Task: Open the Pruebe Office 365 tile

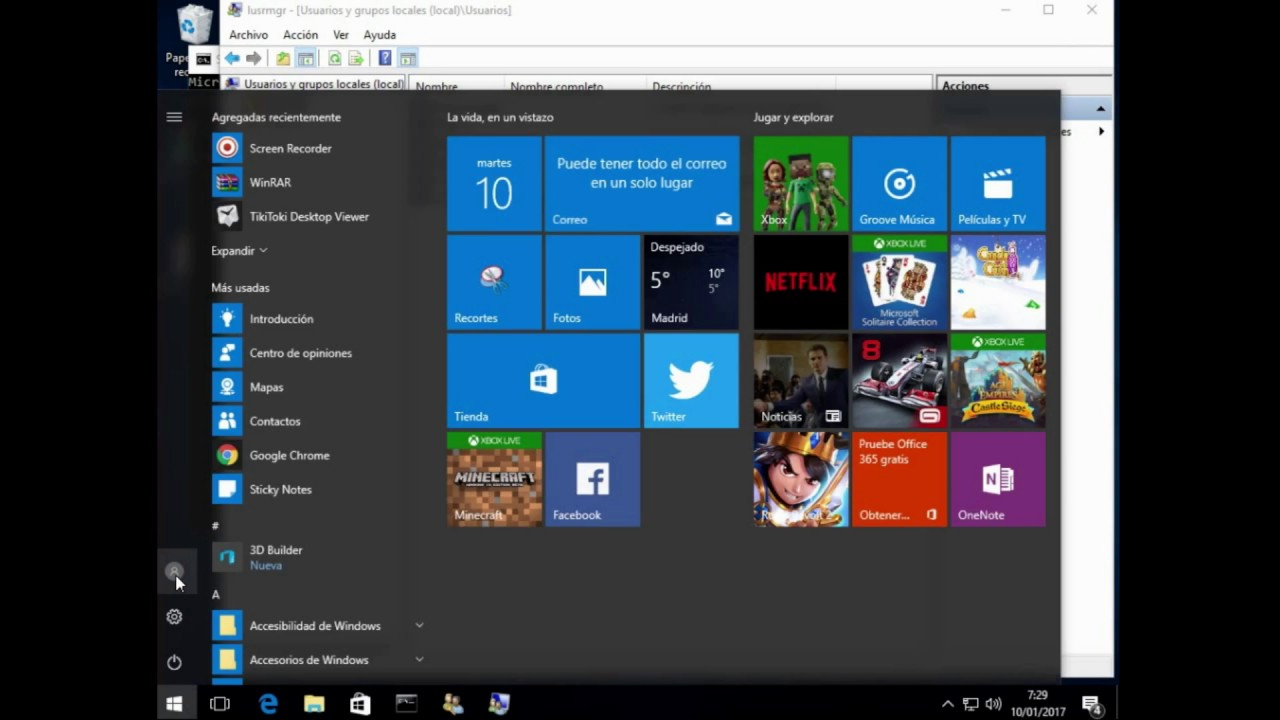Action: [x=899, y=479]
